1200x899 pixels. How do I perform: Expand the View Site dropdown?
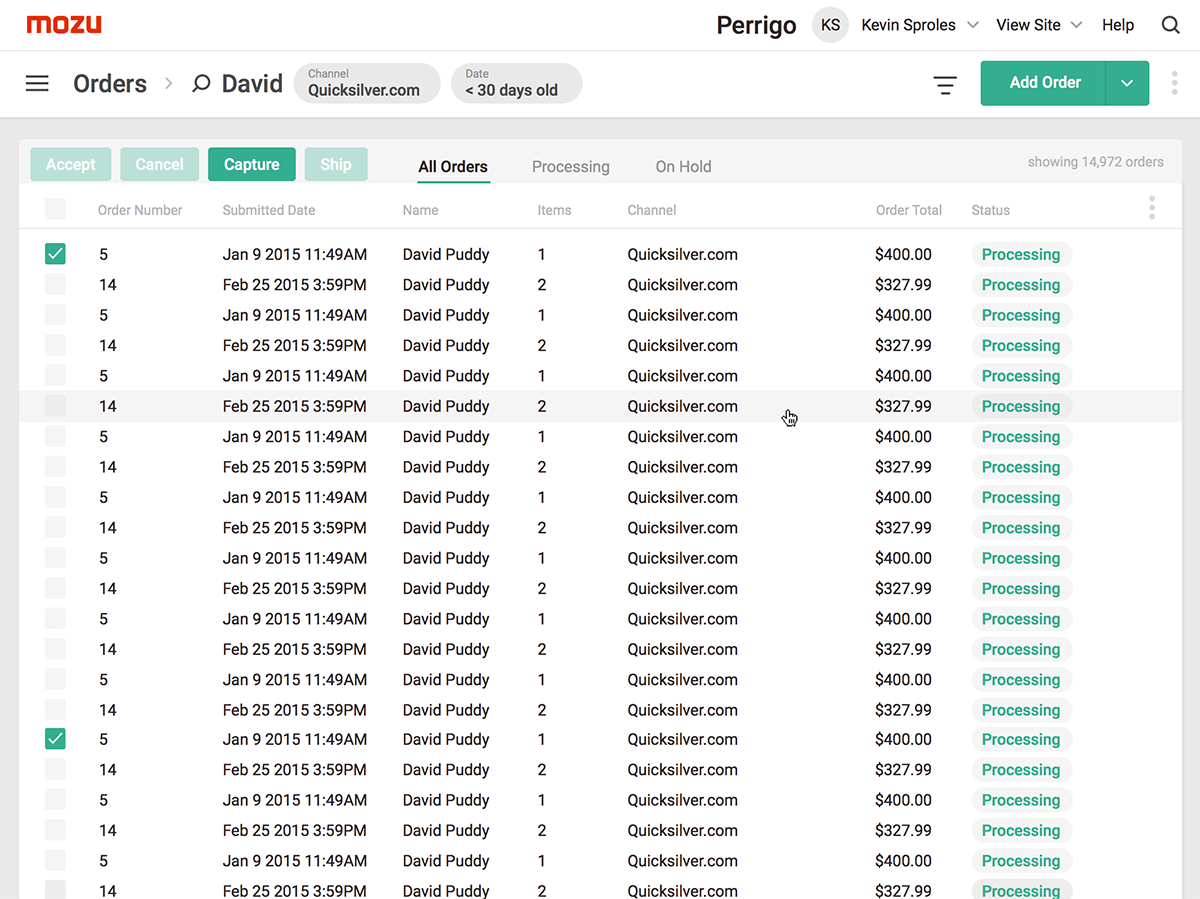[1077, 25]
